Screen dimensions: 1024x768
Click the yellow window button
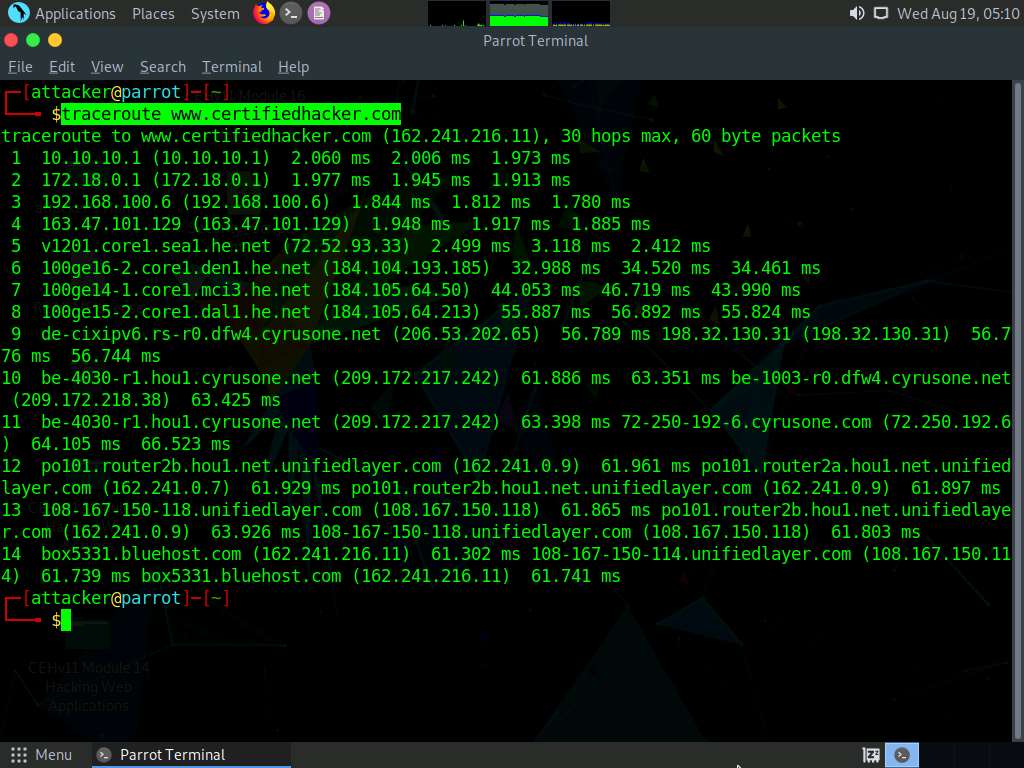pos(55,40)
